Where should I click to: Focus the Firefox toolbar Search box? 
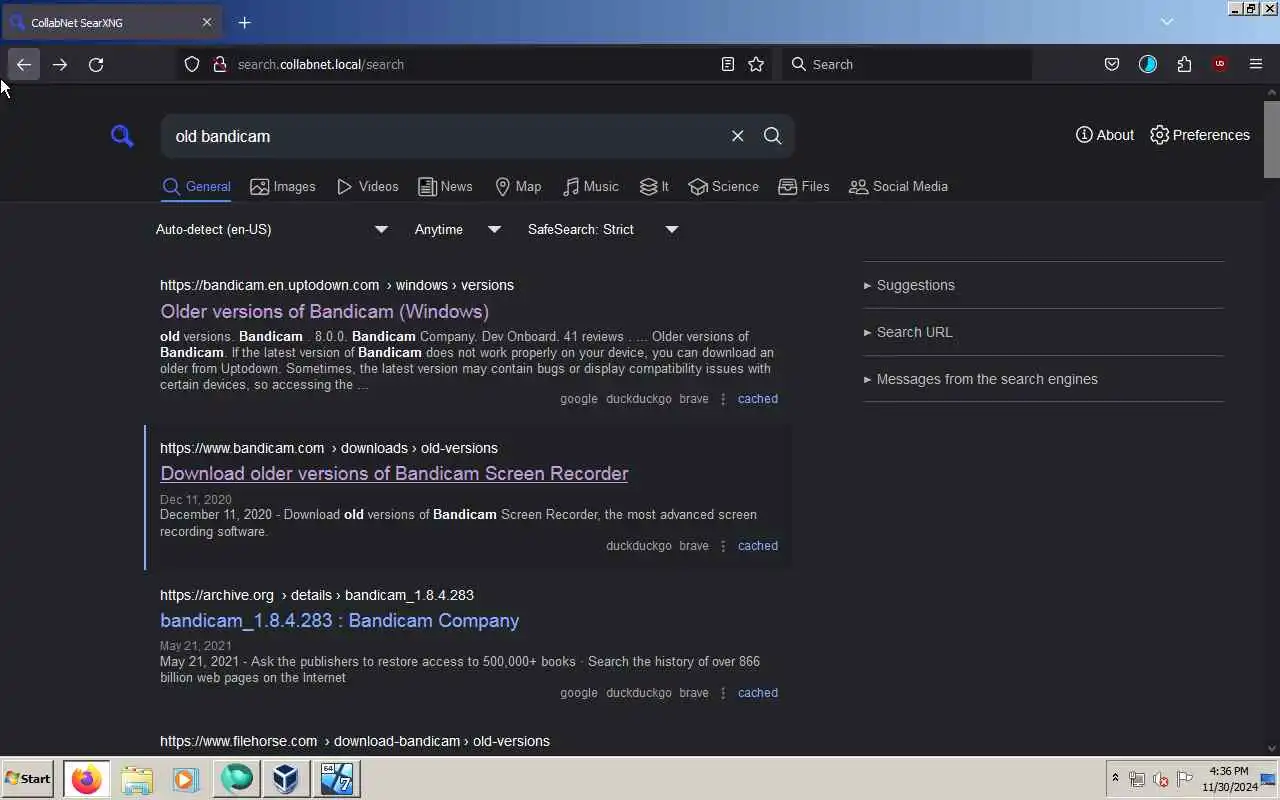tap(906, 64)
